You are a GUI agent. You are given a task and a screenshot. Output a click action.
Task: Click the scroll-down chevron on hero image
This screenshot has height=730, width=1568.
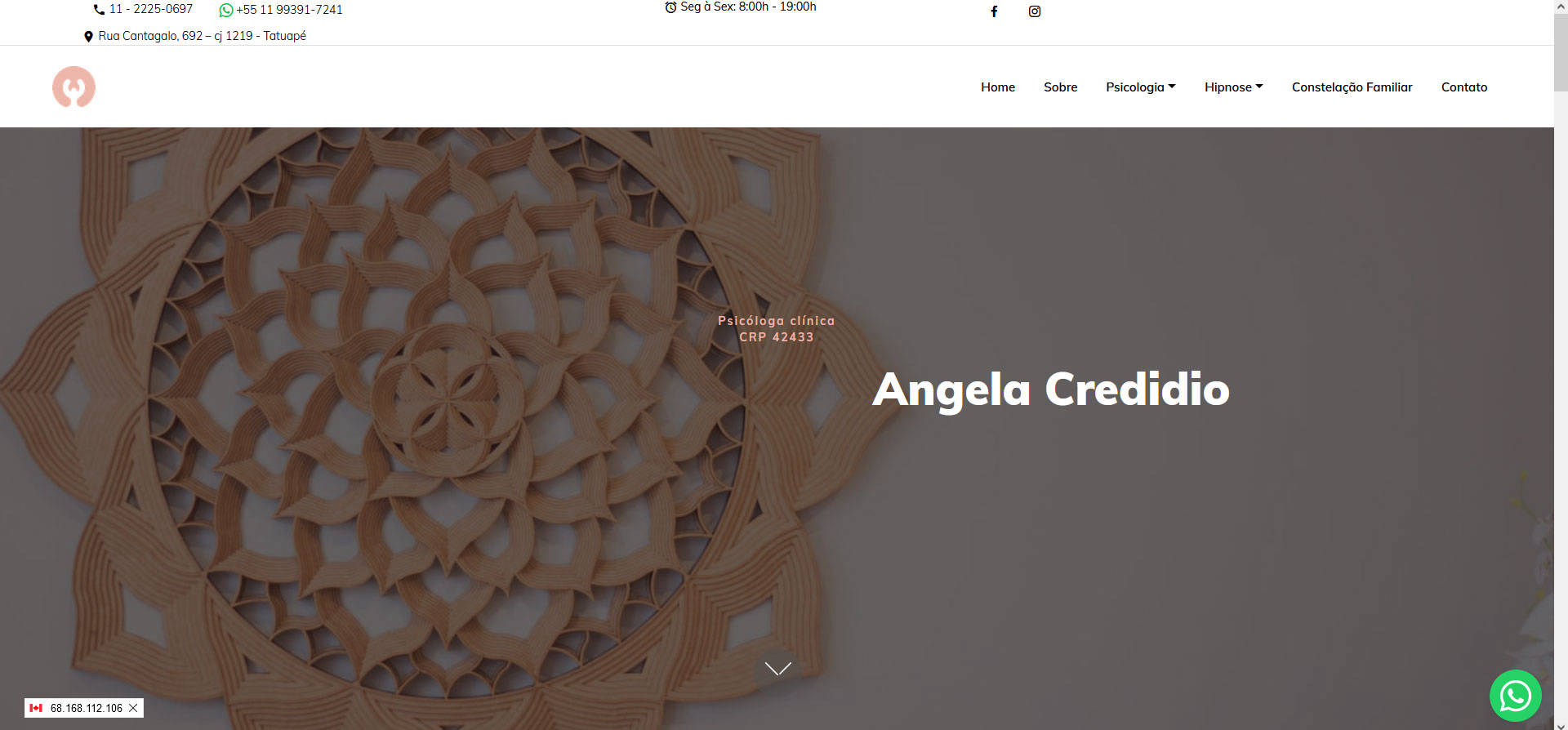coord(778,669)
